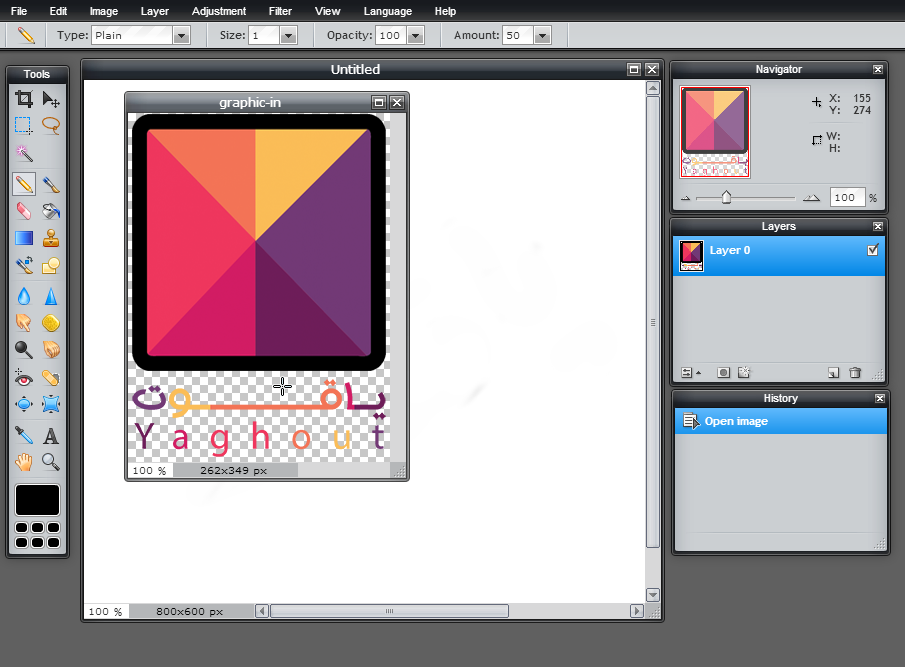Open the pencil Type dropdown
This screenshot has width=905, height=667.
coord(181,35)
